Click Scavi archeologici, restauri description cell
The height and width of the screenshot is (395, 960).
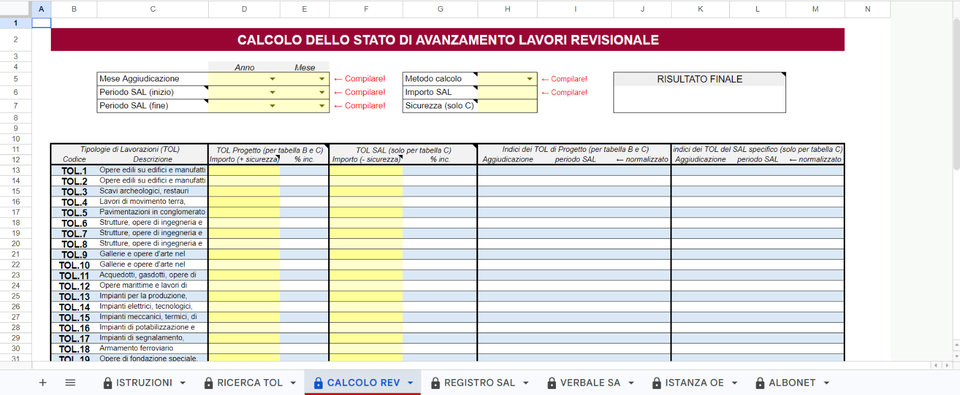[x=152, y=191]
